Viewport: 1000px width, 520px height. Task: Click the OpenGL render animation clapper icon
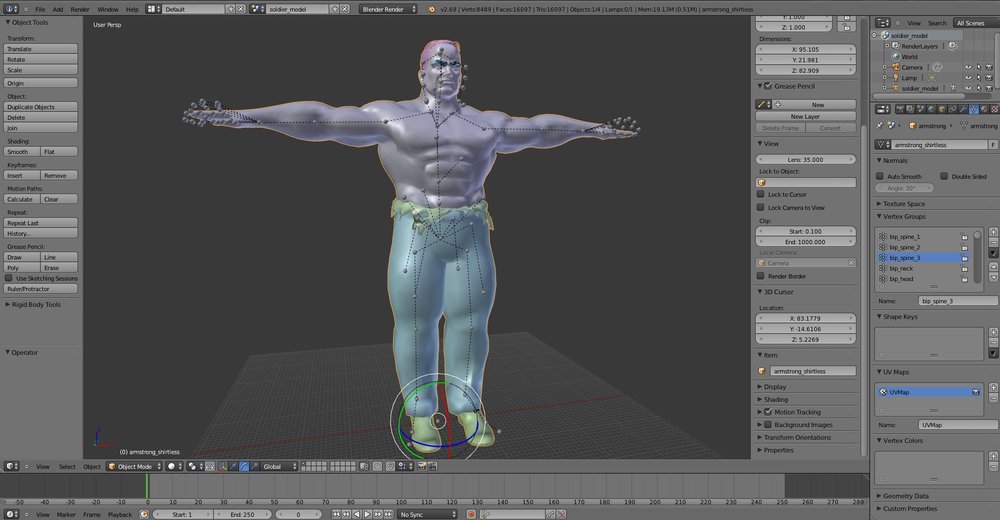(432, 466)
